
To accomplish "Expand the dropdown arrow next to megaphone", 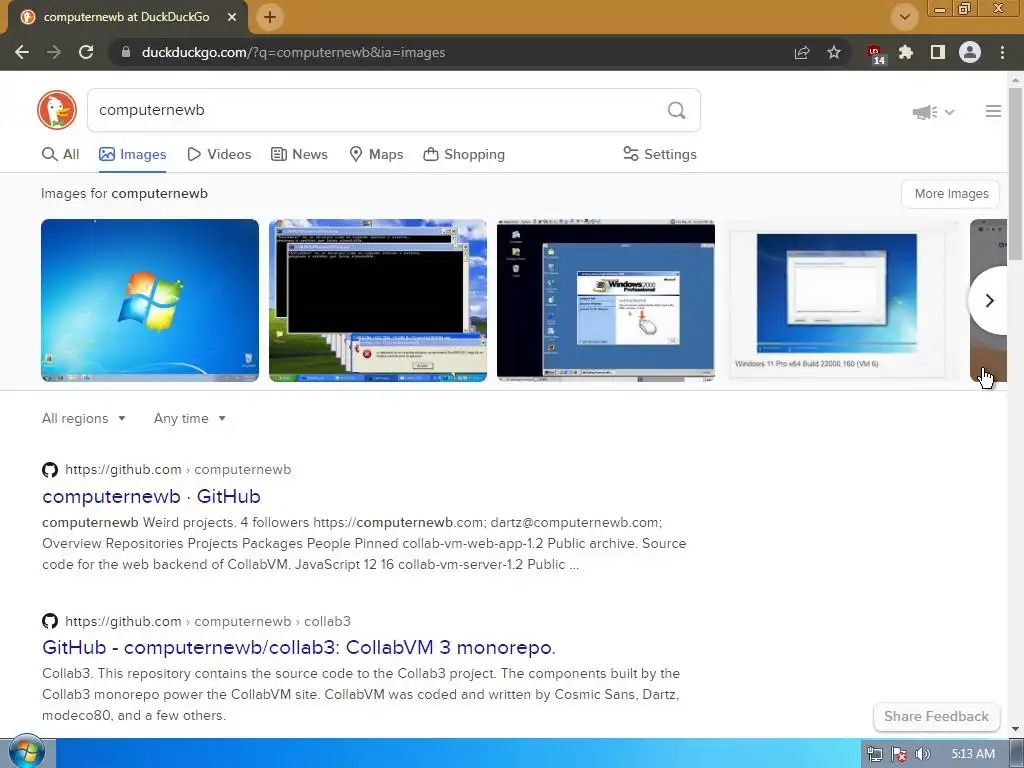I will [950, 112].
